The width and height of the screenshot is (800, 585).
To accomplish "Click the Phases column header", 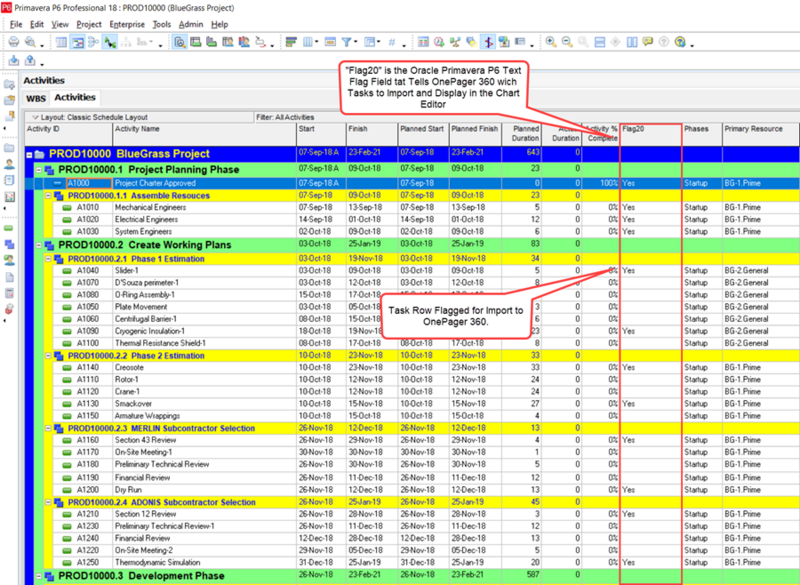I will point(703,135).
